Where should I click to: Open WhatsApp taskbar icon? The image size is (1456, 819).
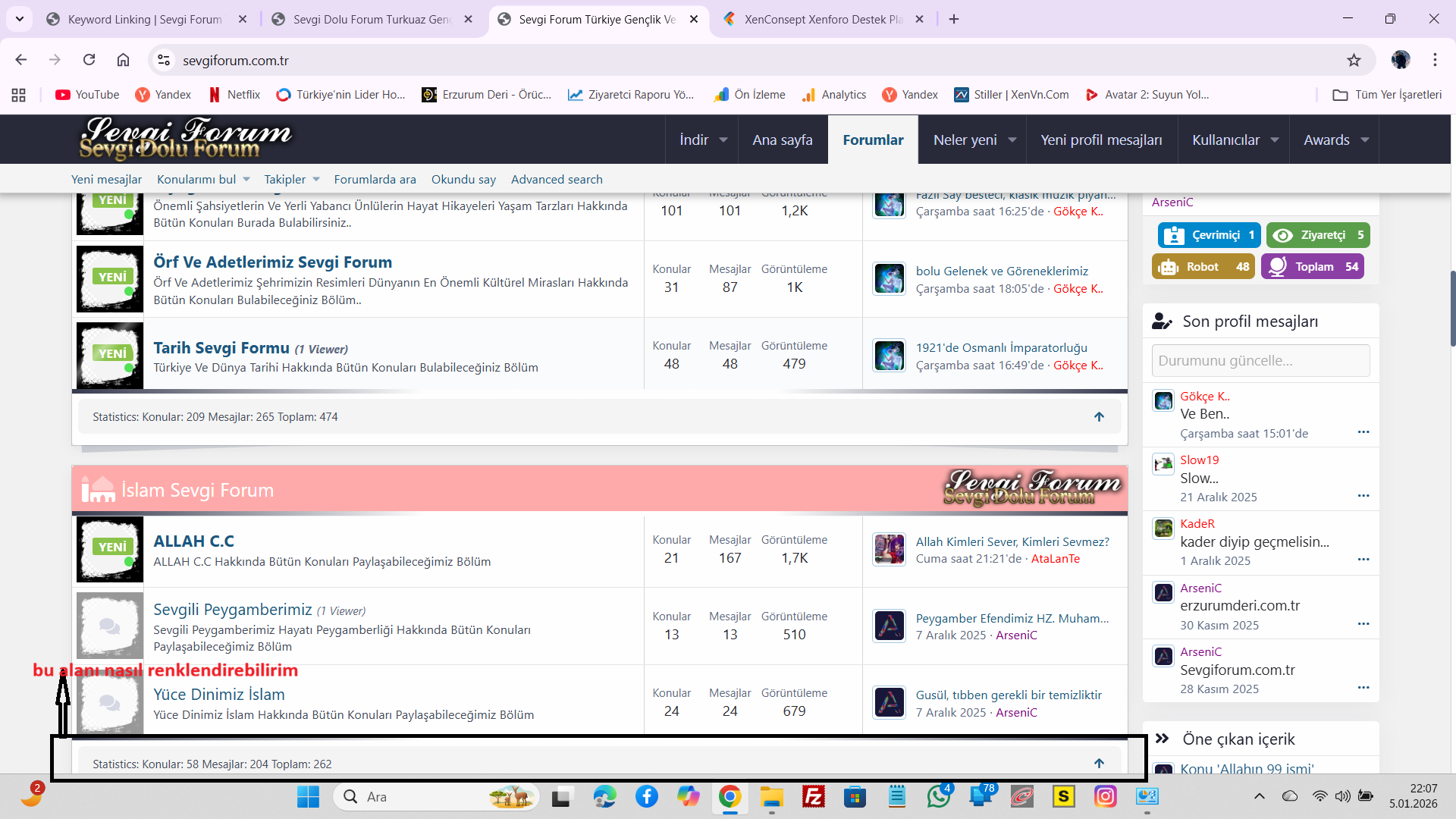[938, 796]
